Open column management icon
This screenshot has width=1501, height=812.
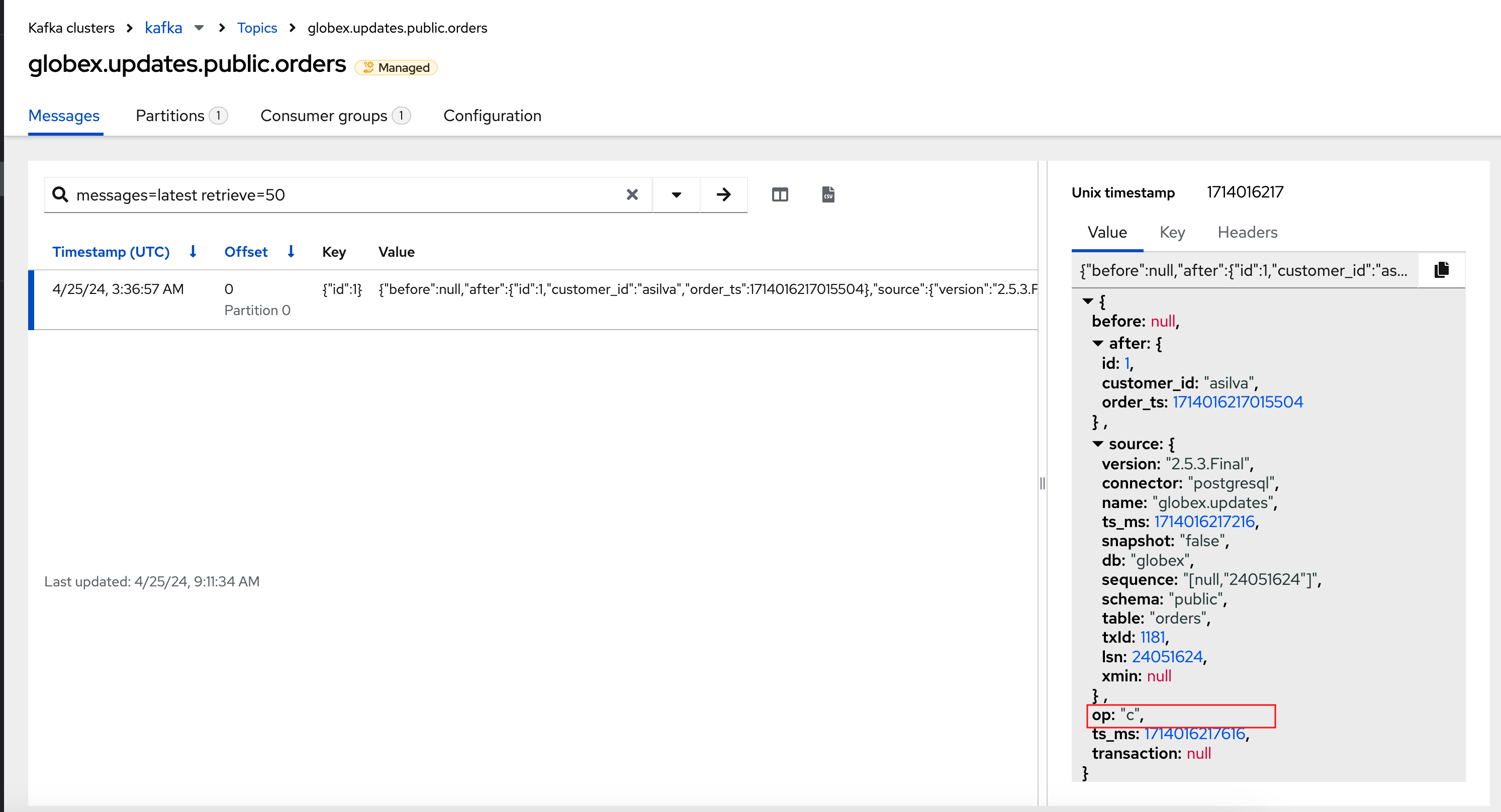(780, 194)
